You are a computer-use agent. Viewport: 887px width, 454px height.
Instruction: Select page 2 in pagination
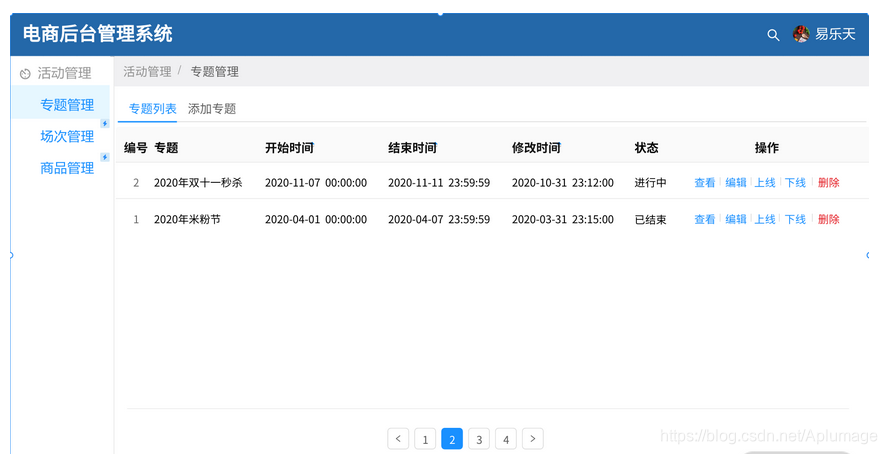tap(452, 439)
